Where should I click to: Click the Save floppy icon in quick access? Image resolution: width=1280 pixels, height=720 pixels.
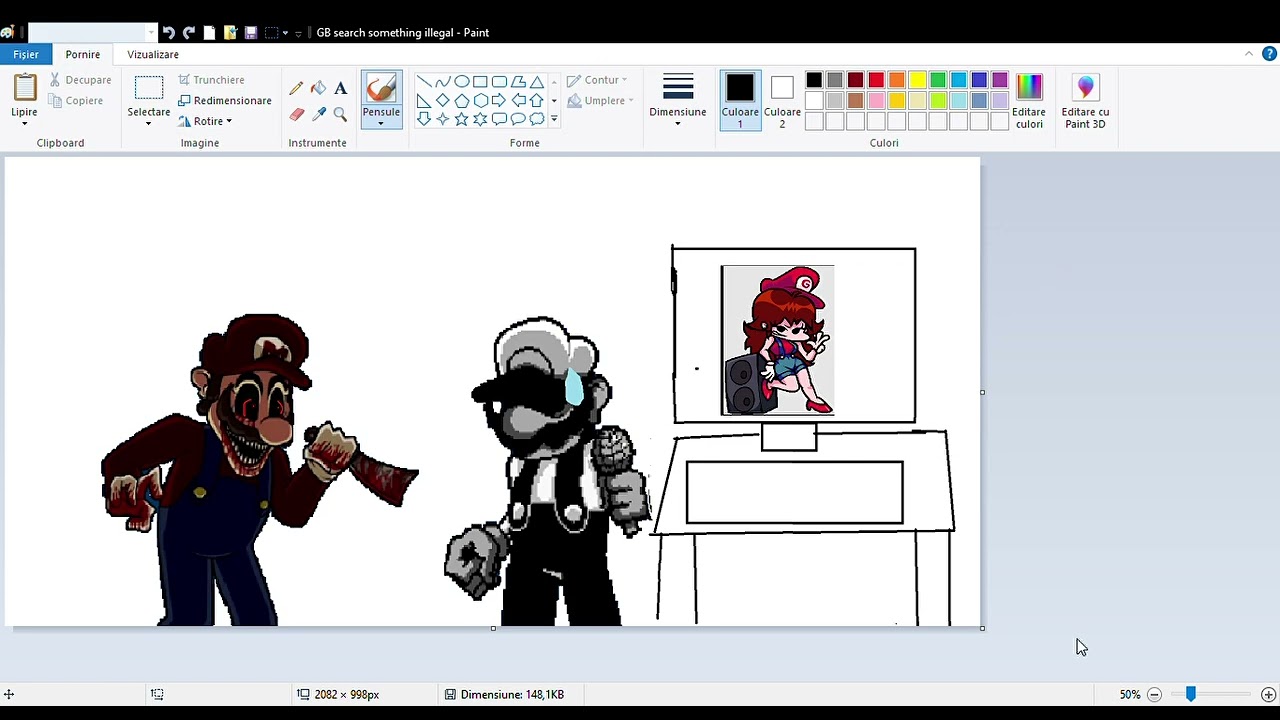251,32
